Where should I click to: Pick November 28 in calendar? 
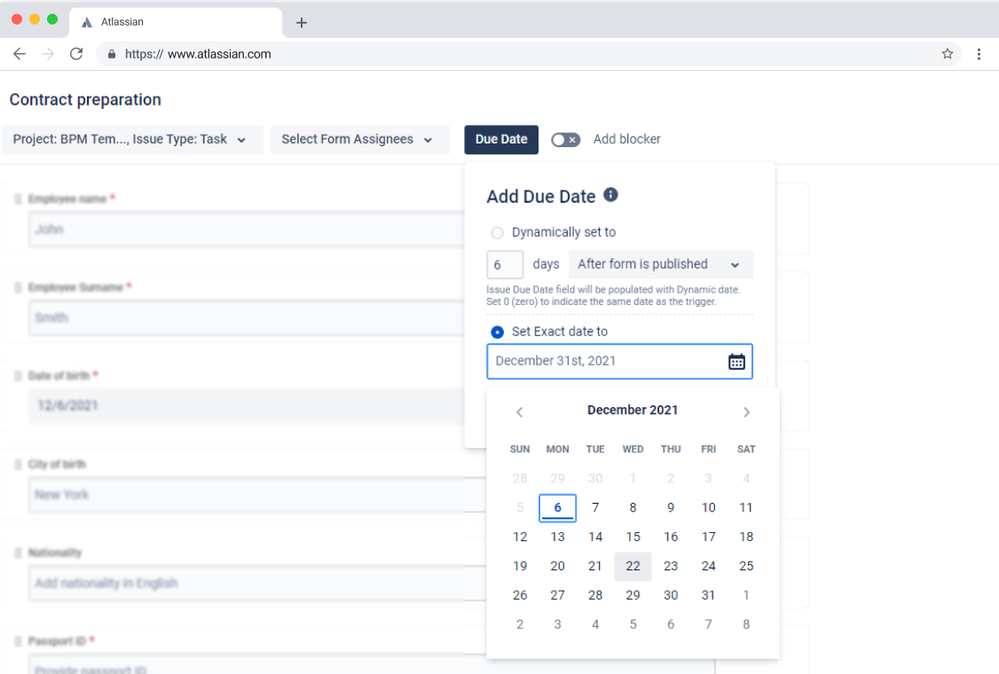coord(520,478)
